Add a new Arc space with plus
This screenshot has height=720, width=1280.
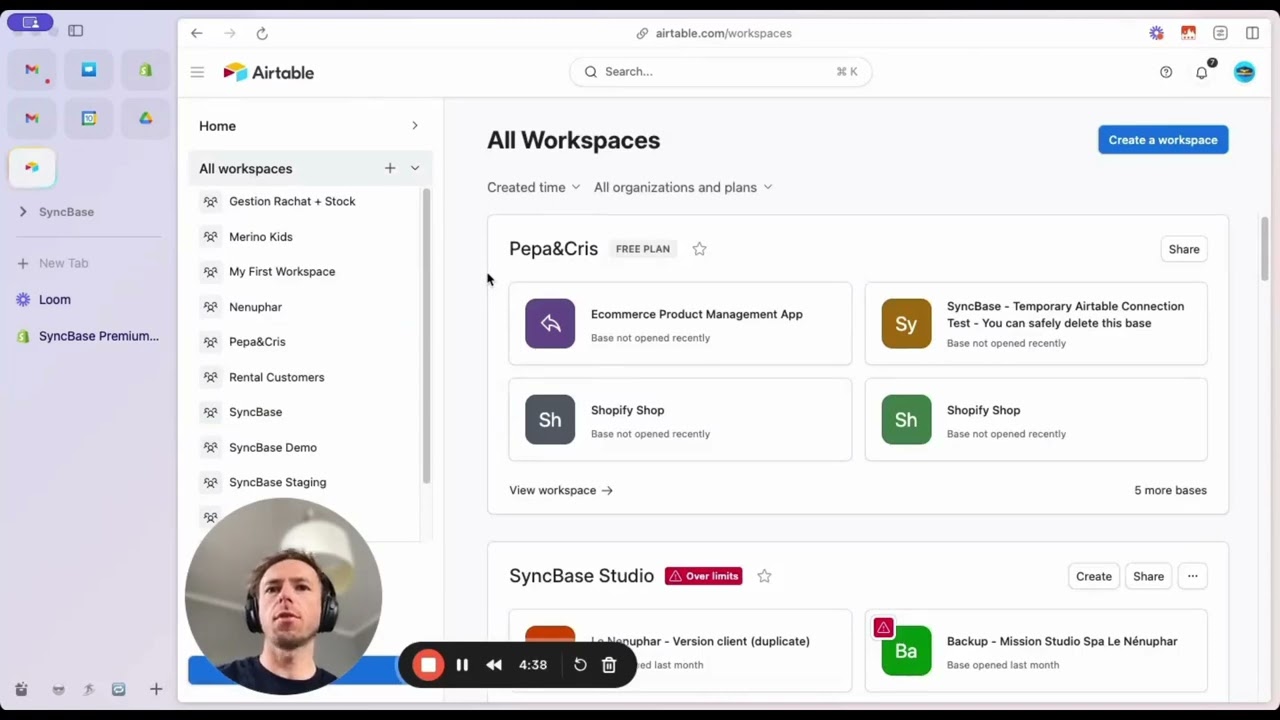156,689
